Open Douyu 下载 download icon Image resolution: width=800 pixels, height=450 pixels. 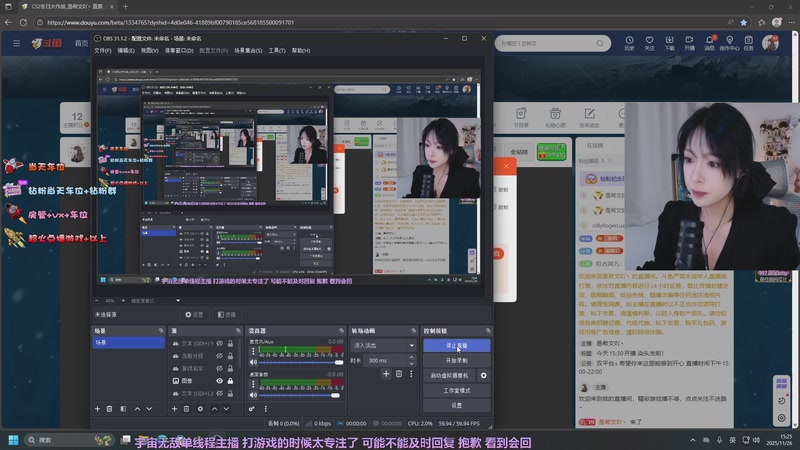click(669, 43)
